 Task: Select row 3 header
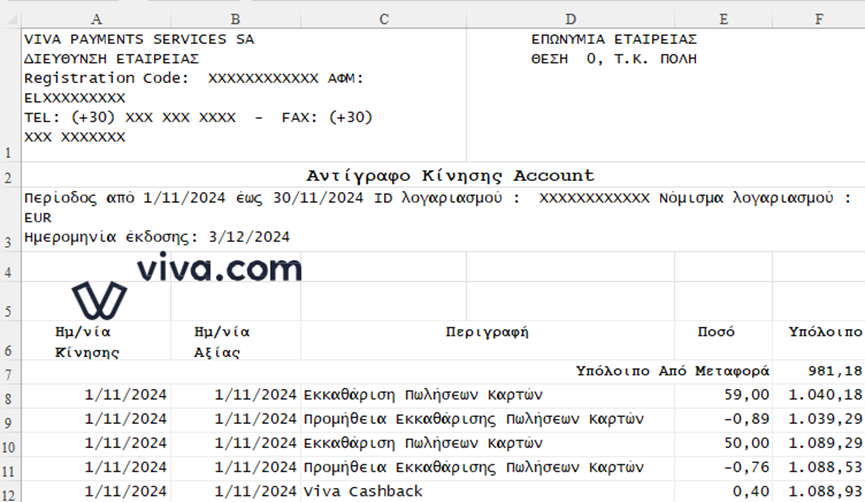pyautogui.click(x=10, y=220)
